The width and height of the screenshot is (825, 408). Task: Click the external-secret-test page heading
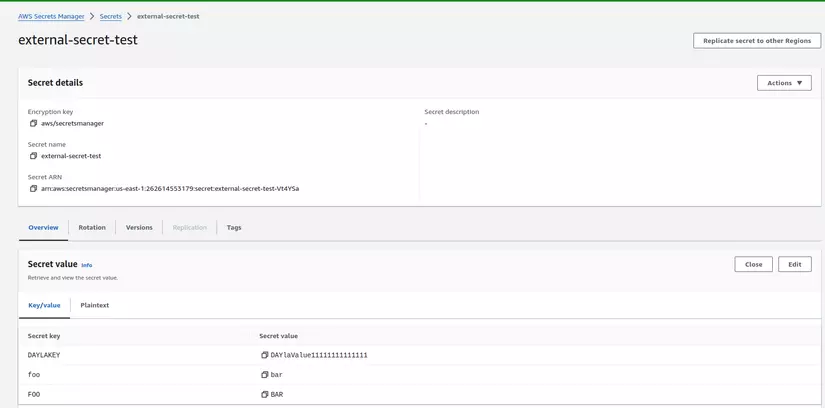tap(78, 40)
